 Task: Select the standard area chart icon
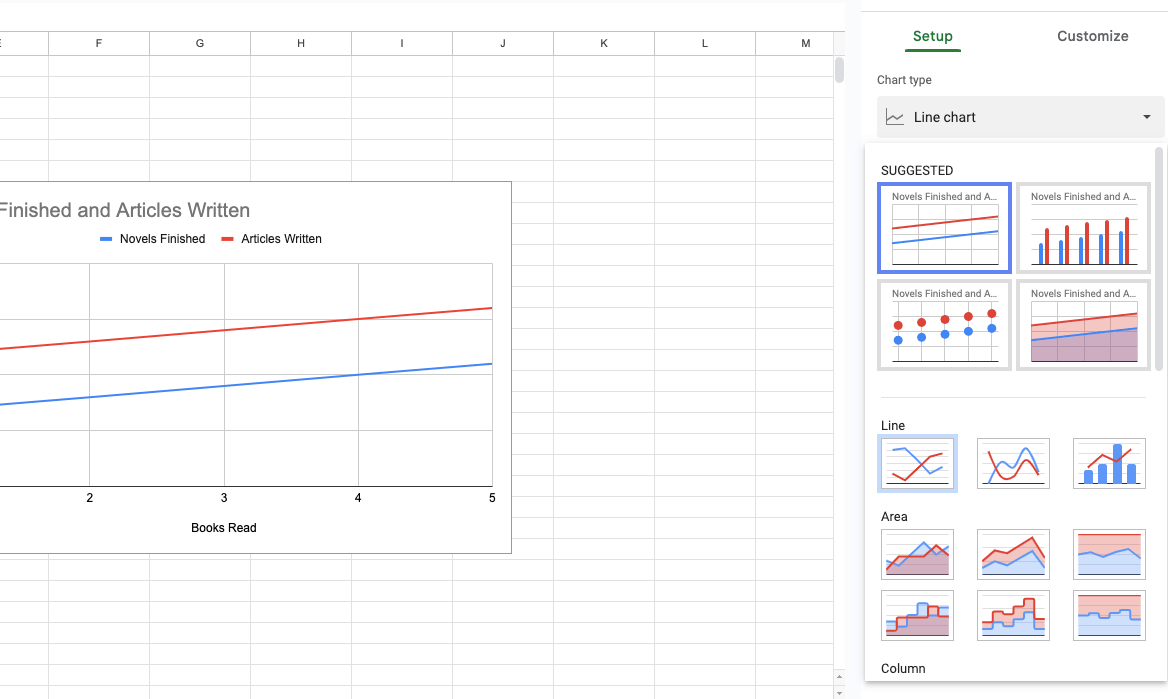pos(917,554)
